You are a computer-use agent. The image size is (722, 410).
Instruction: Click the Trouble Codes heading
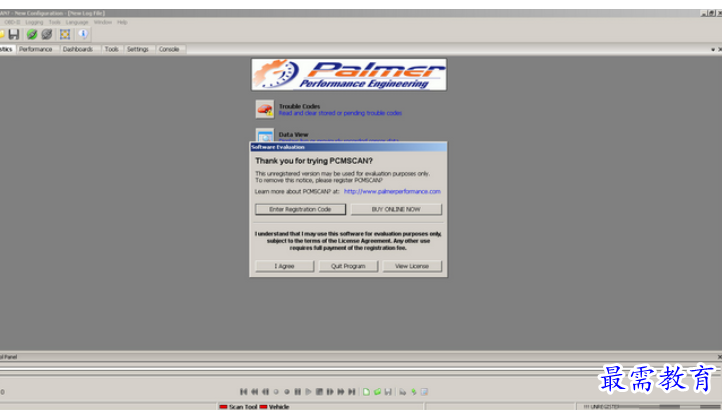tap(299, 106)
